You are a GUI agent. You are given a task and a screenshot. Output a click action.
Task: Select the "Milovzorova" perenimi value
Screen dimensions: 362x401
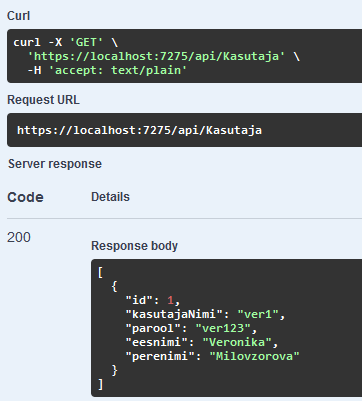(x=254, y=356)
